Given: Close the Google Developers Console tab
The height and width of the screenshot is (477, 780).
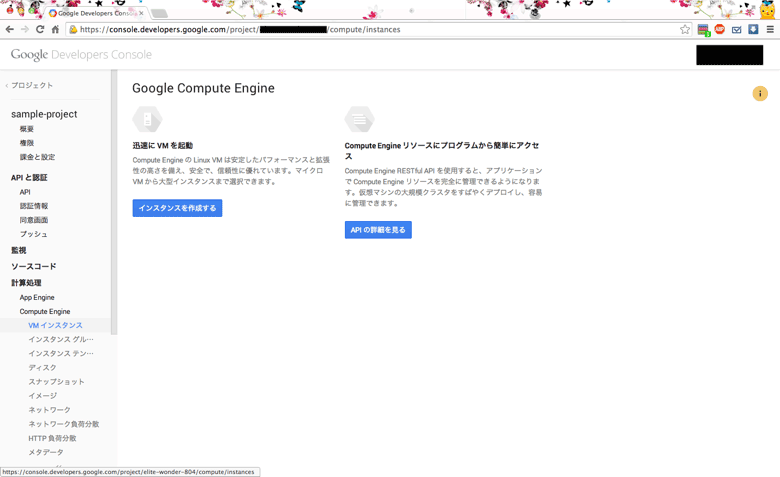Looking at the screenshot, I should tap(141, 13).
